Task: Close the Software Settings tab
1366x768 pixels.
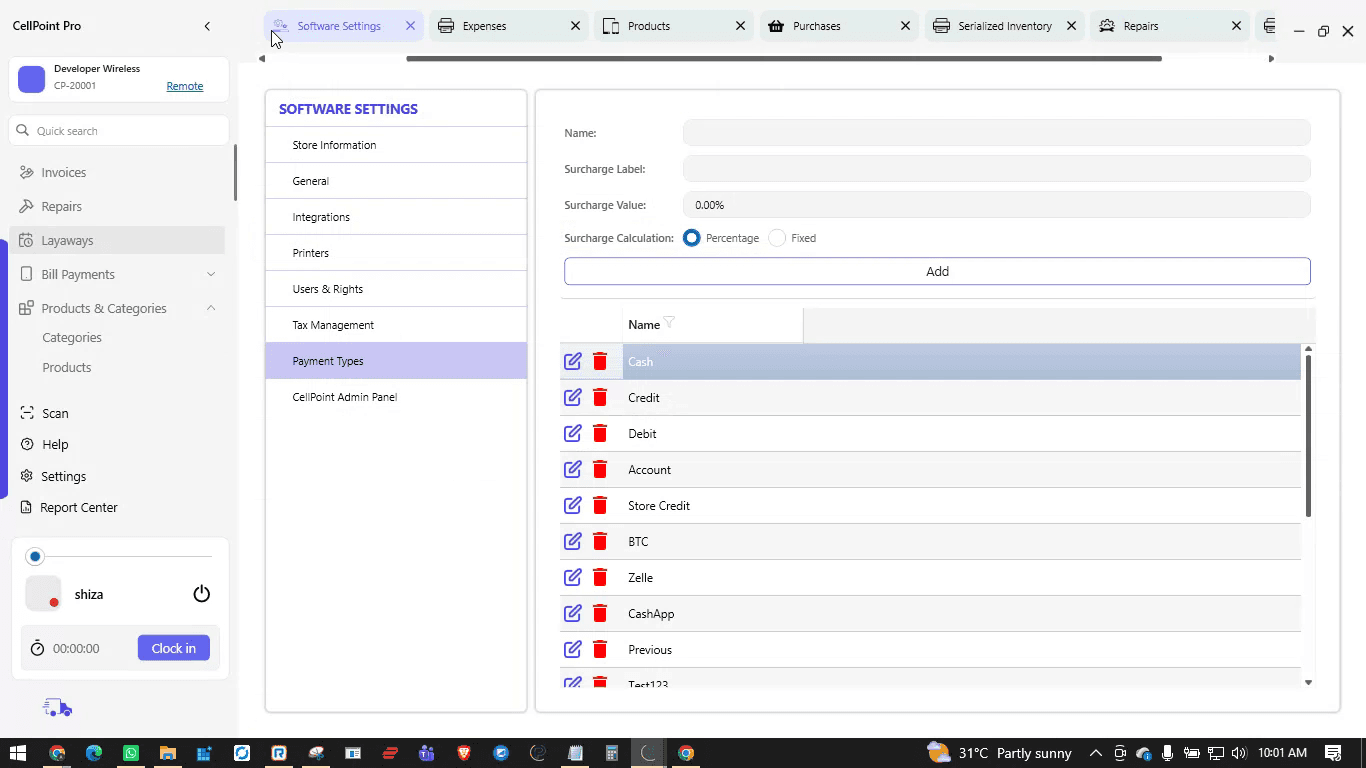Action: click(410, 26)
